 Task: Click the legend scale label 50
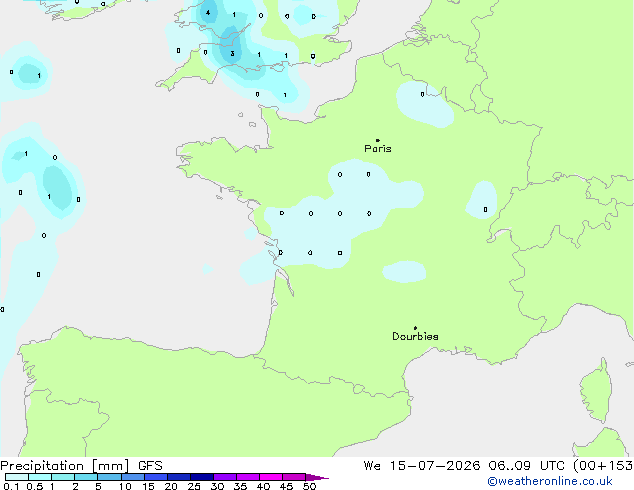[x=309, y=486]
